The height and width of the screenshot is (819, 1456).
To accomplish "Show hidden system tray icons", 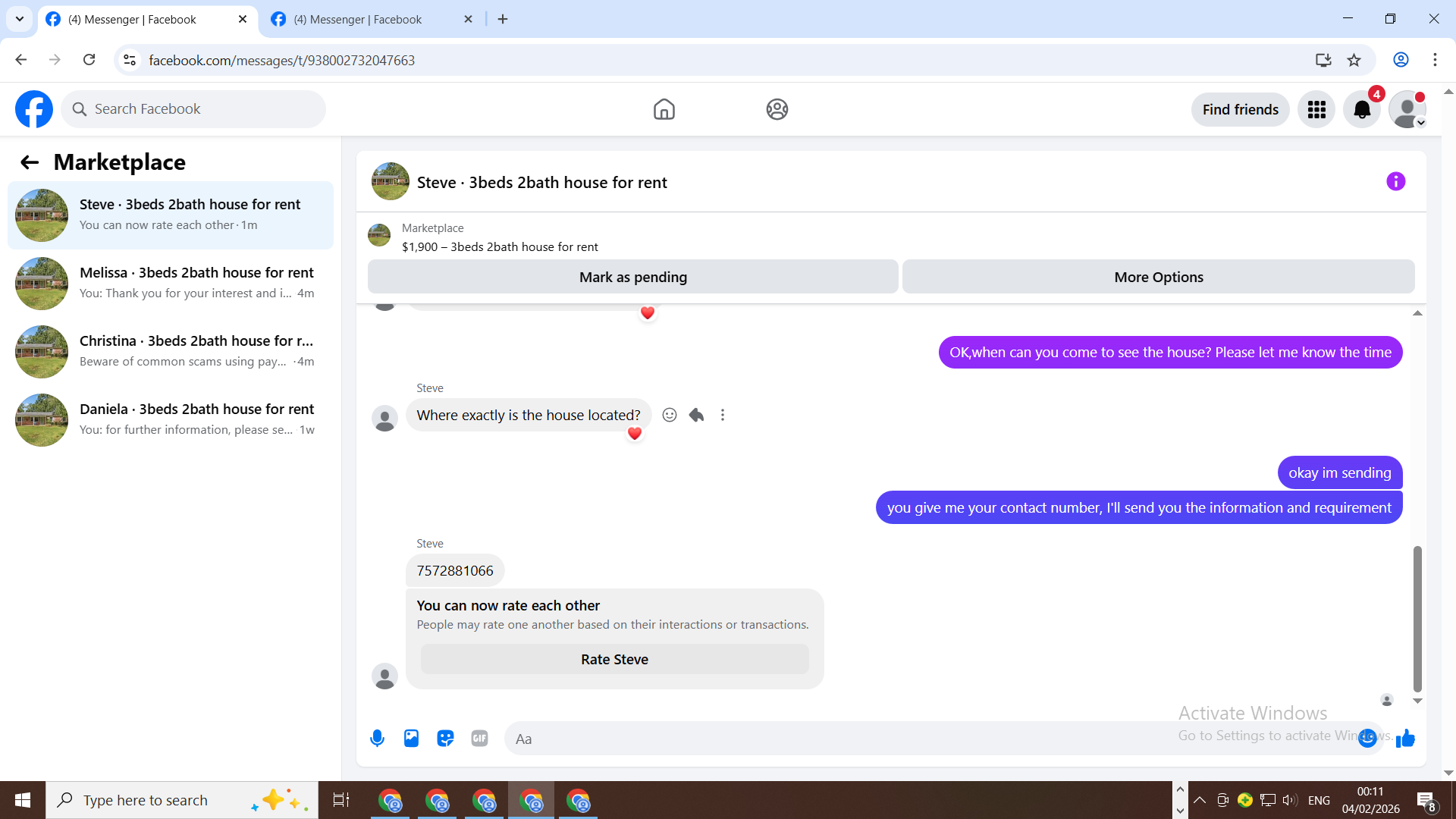I will [1200, 800].
